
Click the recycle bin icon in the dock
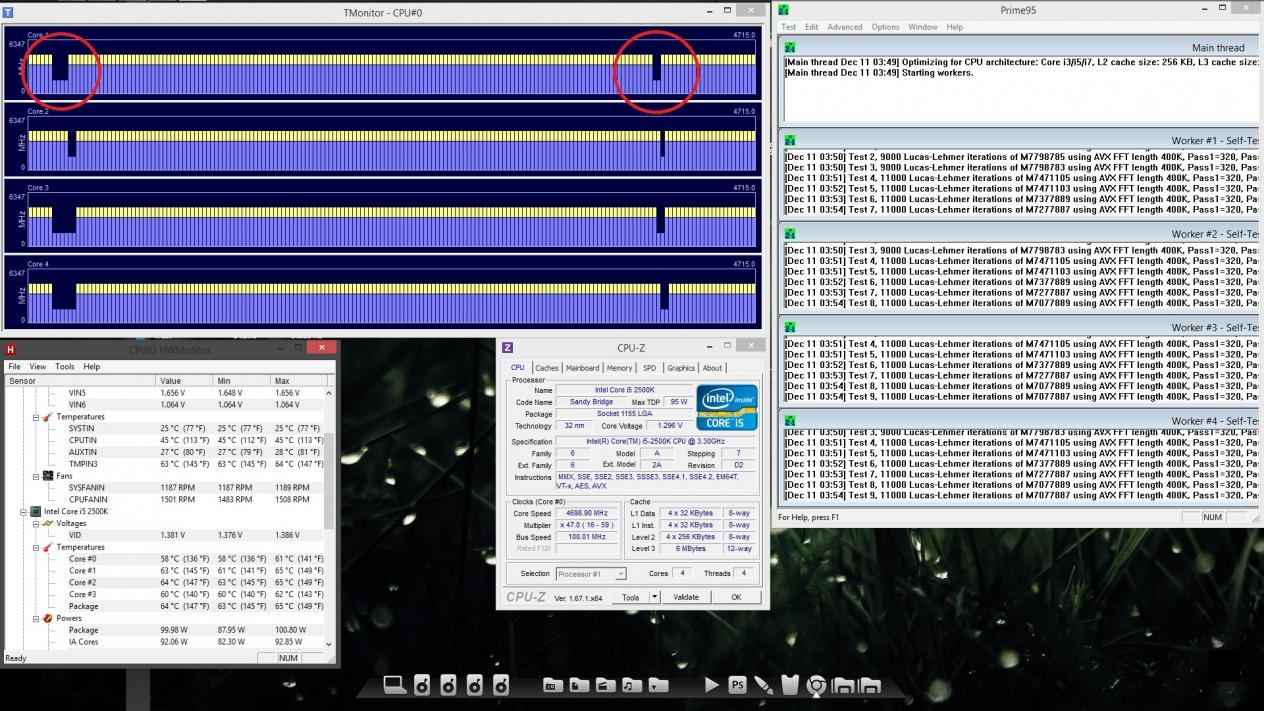[790, 685]
